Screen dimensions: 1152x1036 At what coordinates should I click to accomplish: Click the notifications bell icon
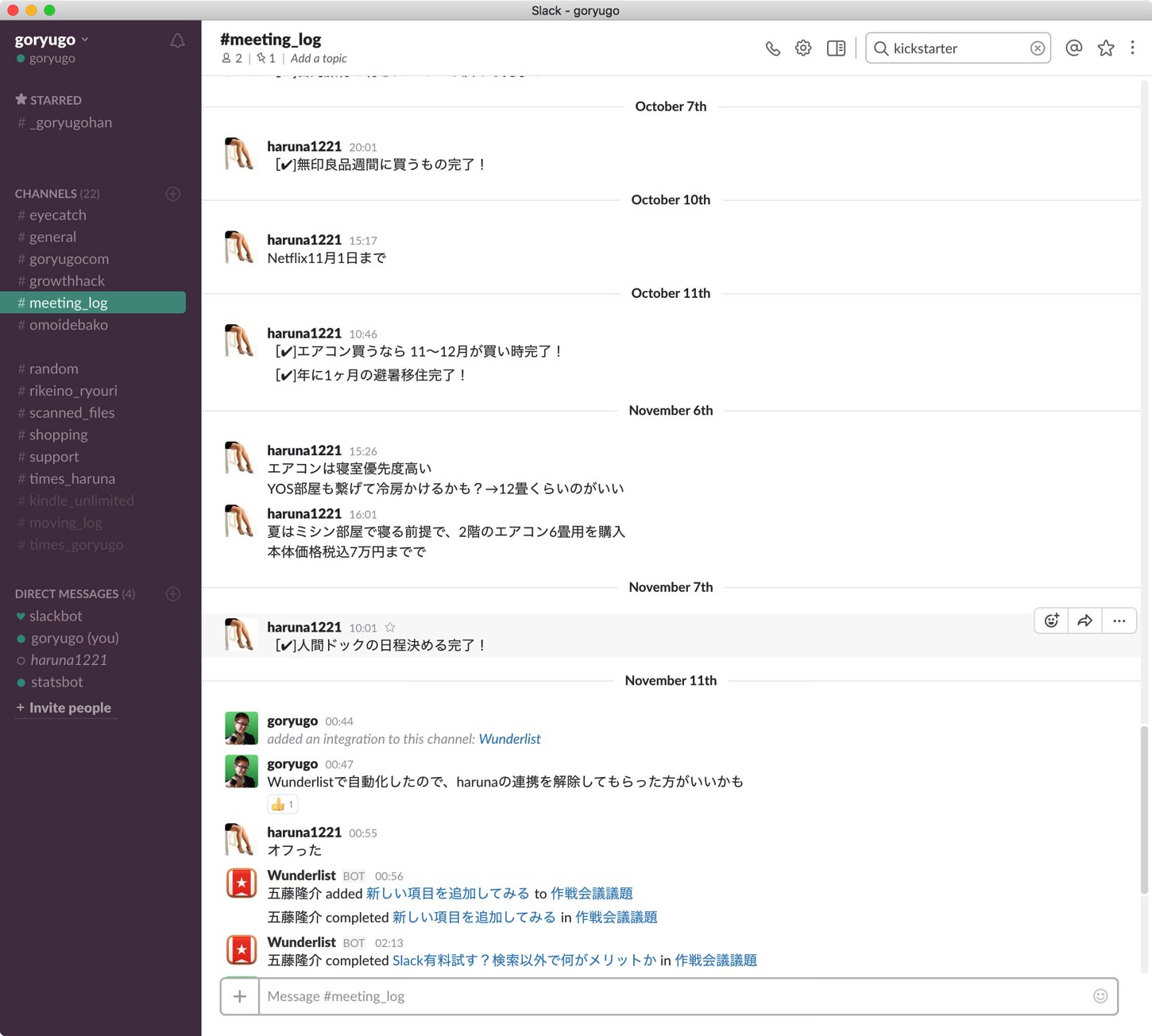click(177, 41)
